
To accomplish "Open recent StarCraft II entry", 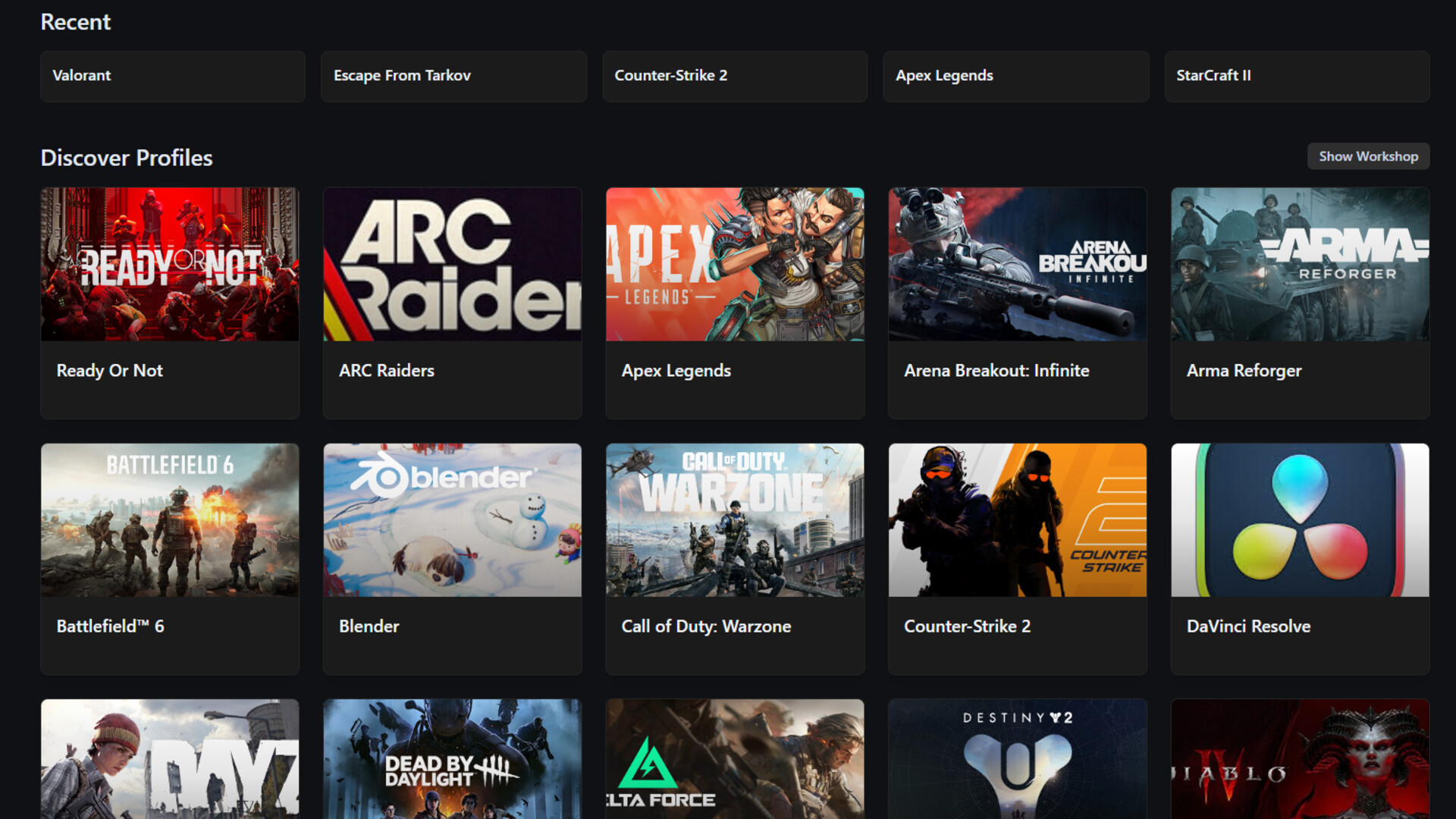I will click(1297, 76).
